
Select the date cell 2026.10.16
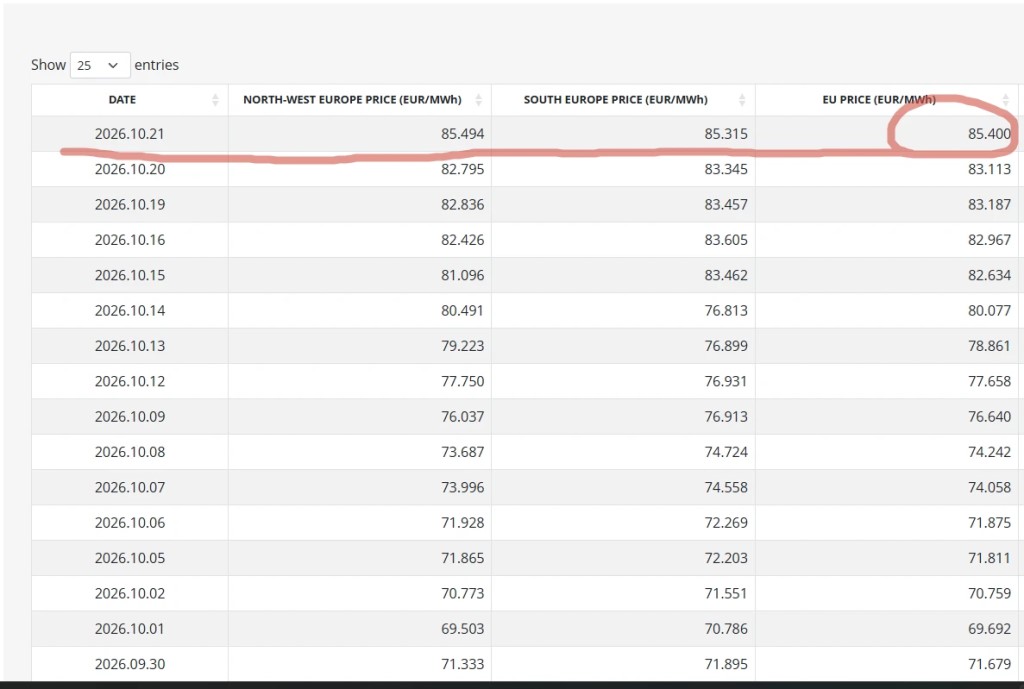coord(130,240)
